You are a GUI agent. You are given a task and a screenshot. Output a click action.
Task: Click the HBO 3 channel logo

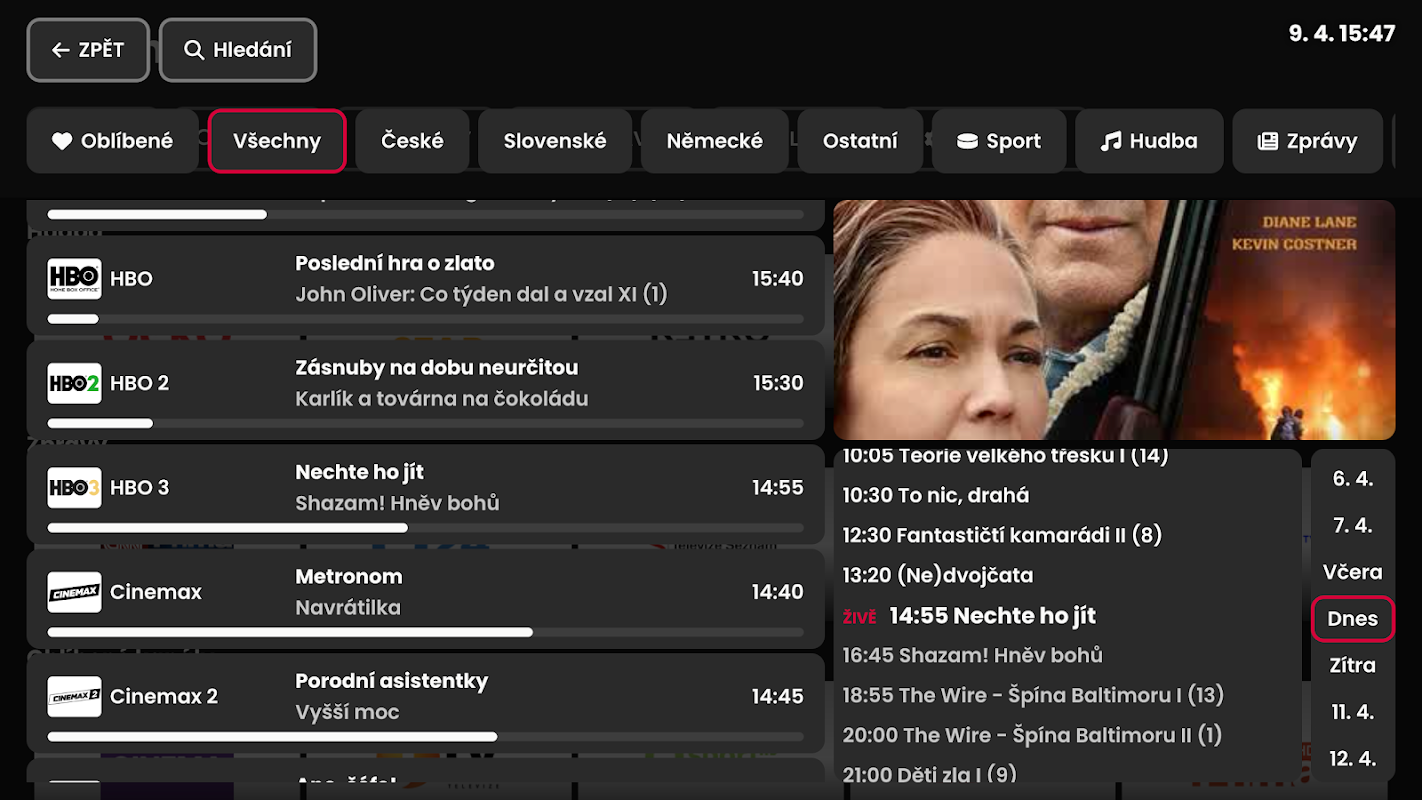pyautogui.click(x=74, y=488)
